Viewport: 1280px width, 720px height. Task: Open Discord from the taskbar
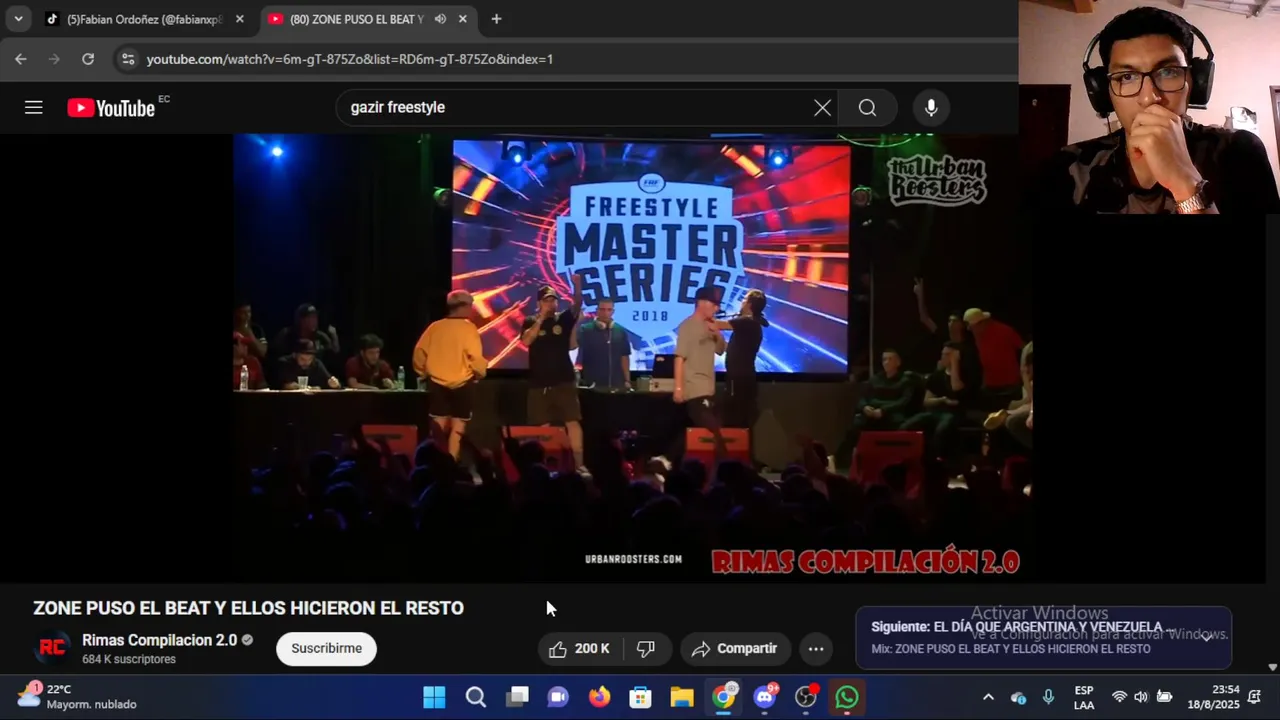click(x=765, y=697)
